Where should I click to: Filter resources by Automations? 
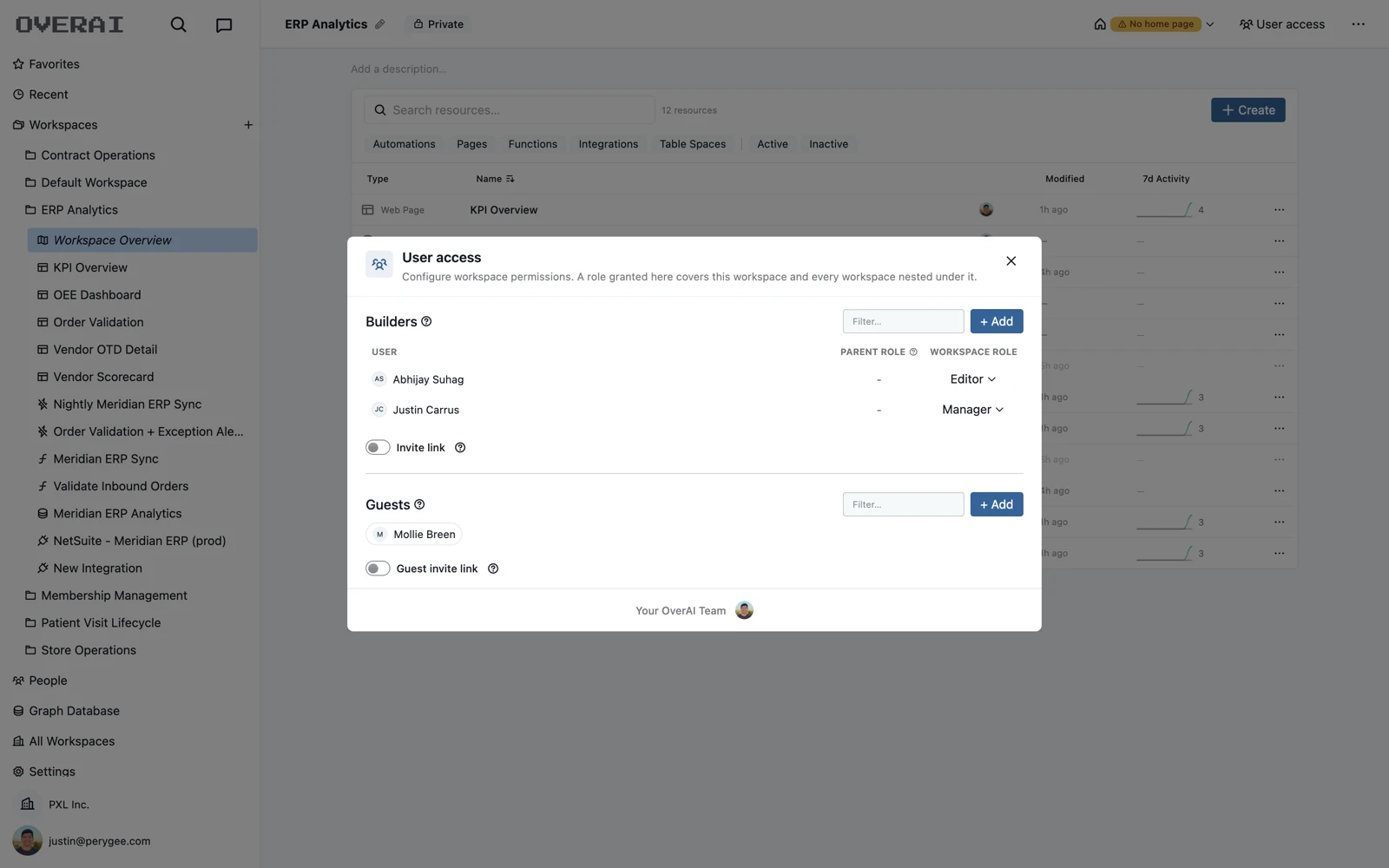coord(404,144)
